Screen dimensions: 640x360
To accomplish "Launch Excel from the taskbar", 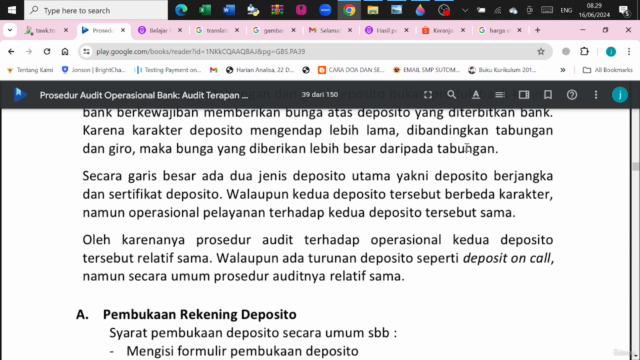I will pos(205,10).
